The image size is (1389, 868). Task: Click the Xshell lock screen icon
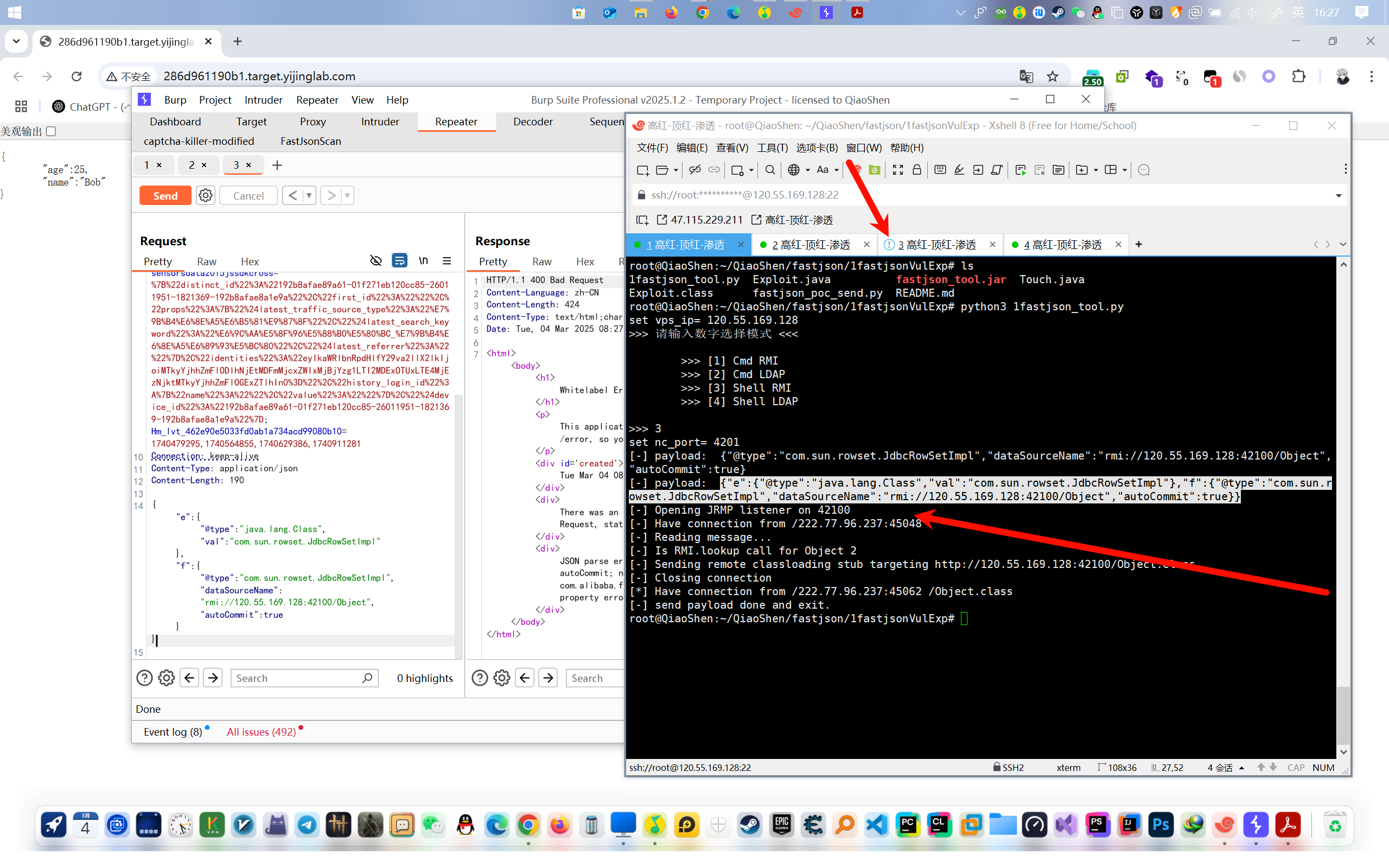[x=916, y=170]
